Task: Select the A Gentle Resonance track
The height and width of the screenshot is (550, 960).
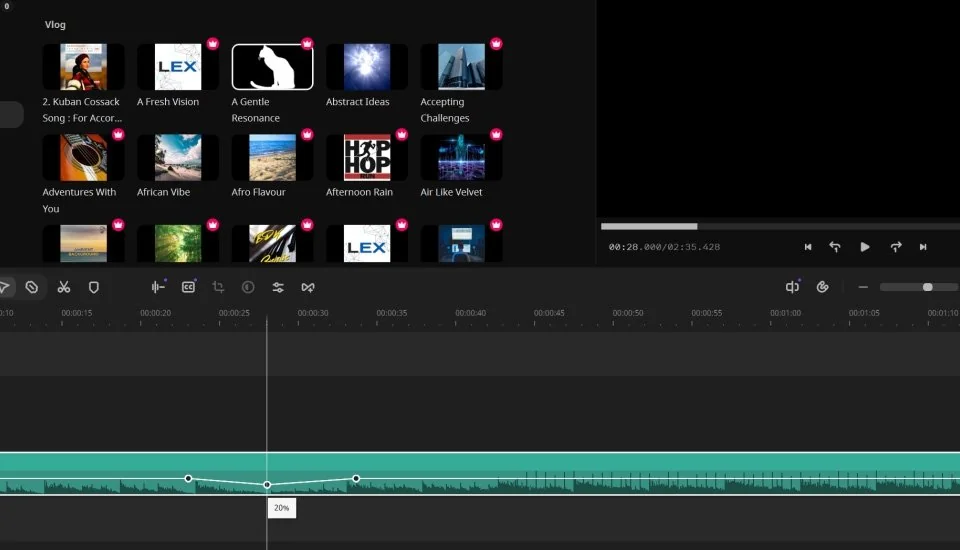Action: pyautogui.click(x=272, y=67)
